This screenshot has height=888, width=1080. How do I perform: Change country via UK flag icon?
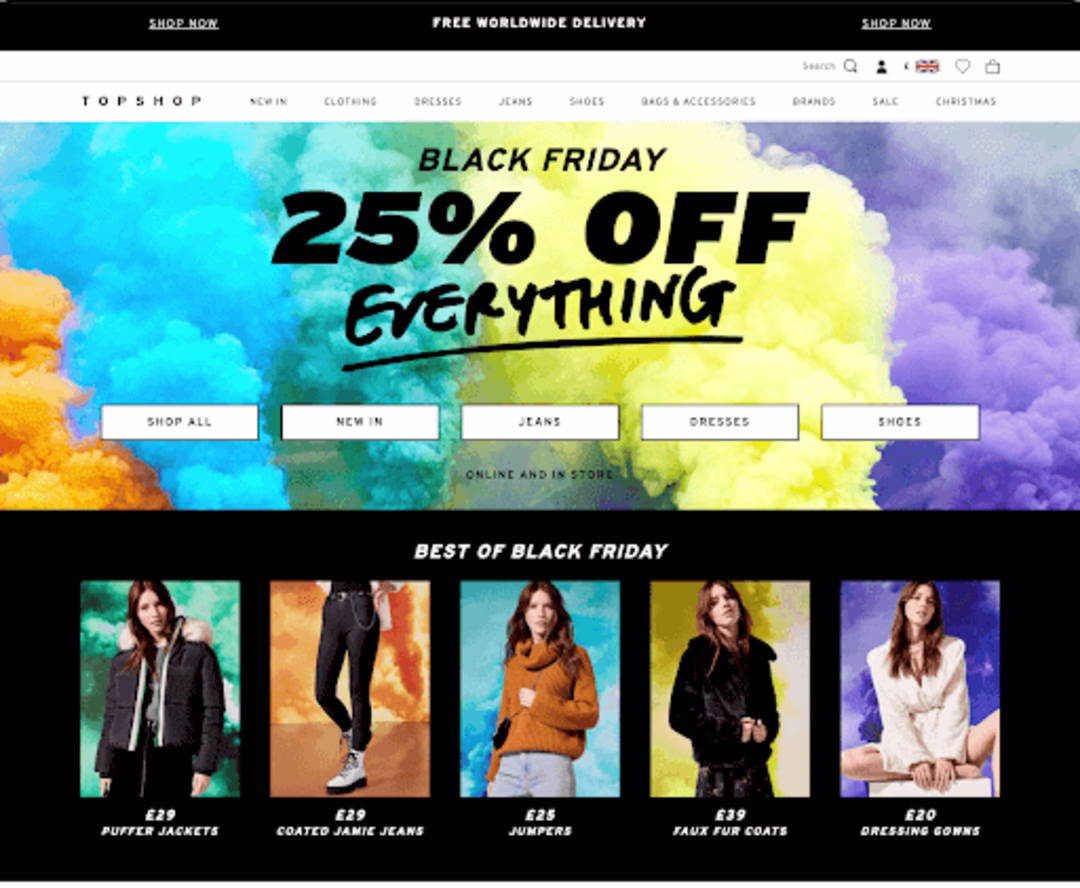pyautogui.click(x=927, y=66)
